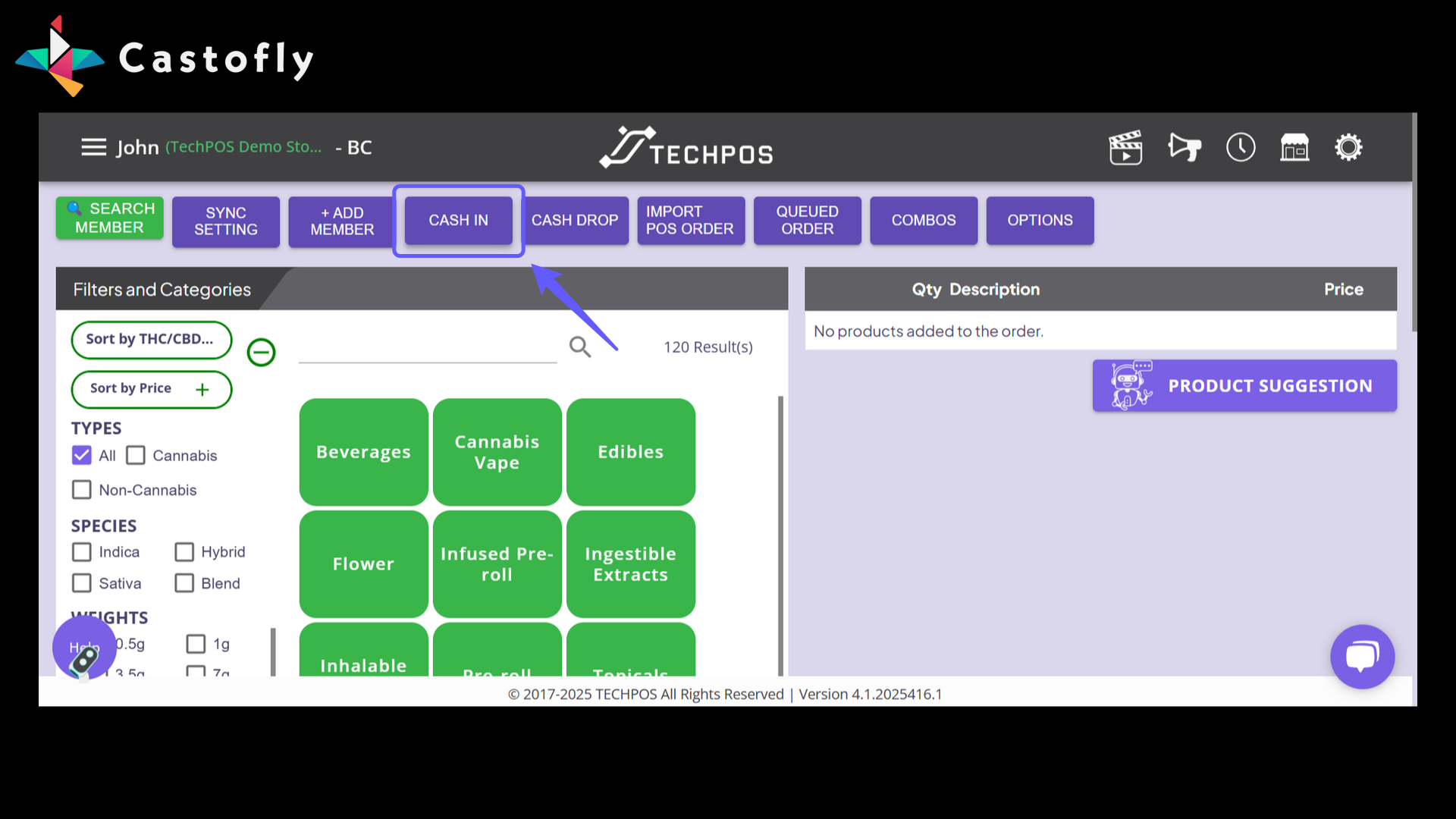Open the chat bubble widget
Screen dimensions: 1456x819
coord(1362,657)
